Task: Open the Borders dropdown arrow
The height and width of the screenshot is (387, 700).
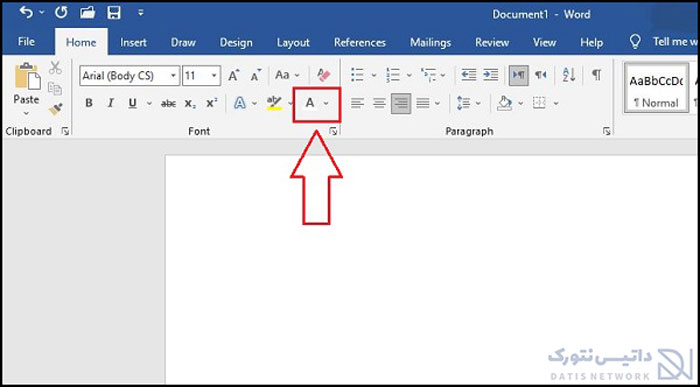Action: [x=556, y=104]
